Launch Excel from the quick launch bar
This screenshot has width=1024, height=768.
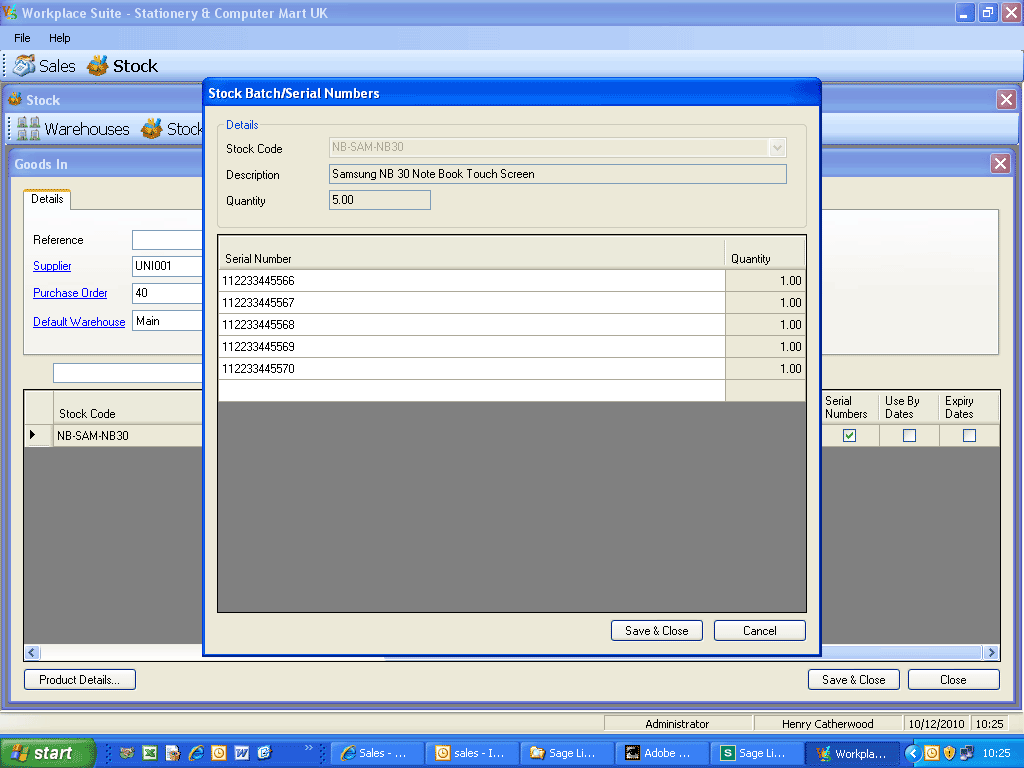150,753
